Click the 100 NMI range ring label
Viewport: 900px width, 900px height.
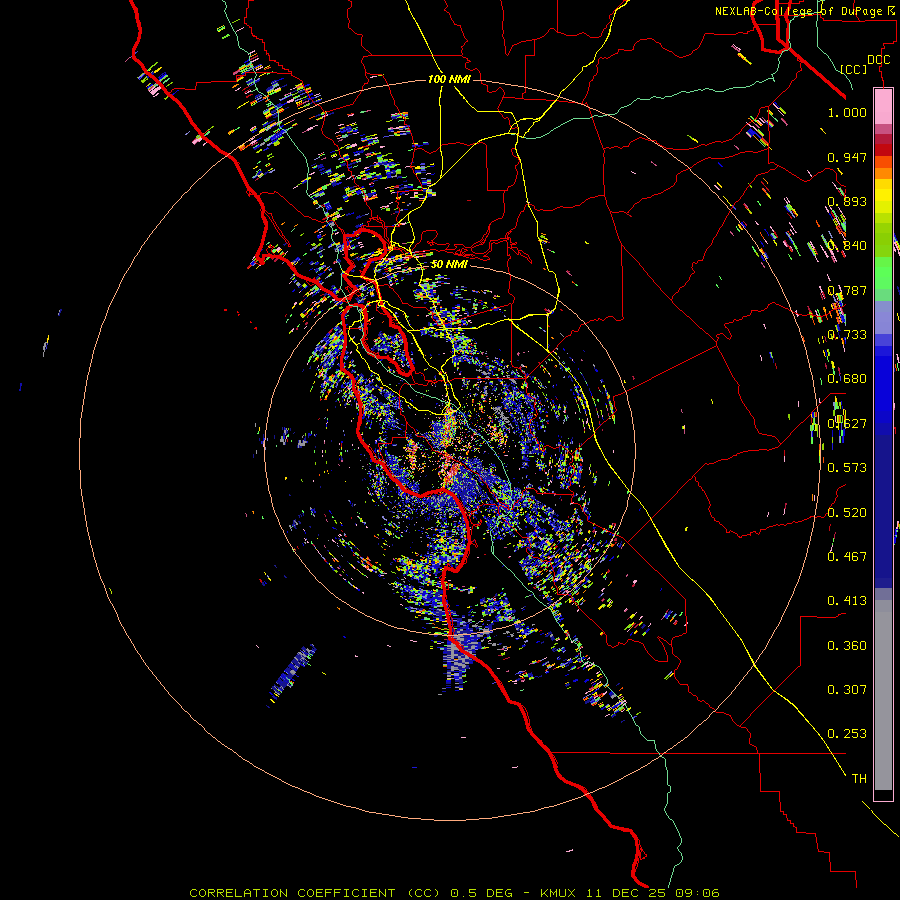coord(449,79)
